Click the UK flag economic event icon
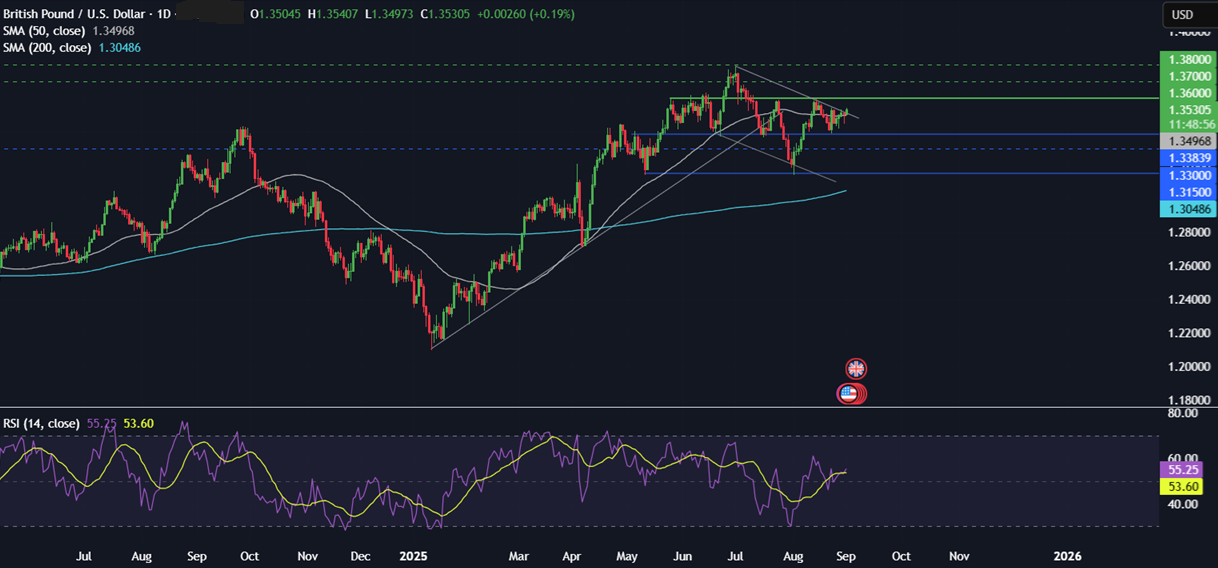The image size is (1218, 568). coord(856,368)
